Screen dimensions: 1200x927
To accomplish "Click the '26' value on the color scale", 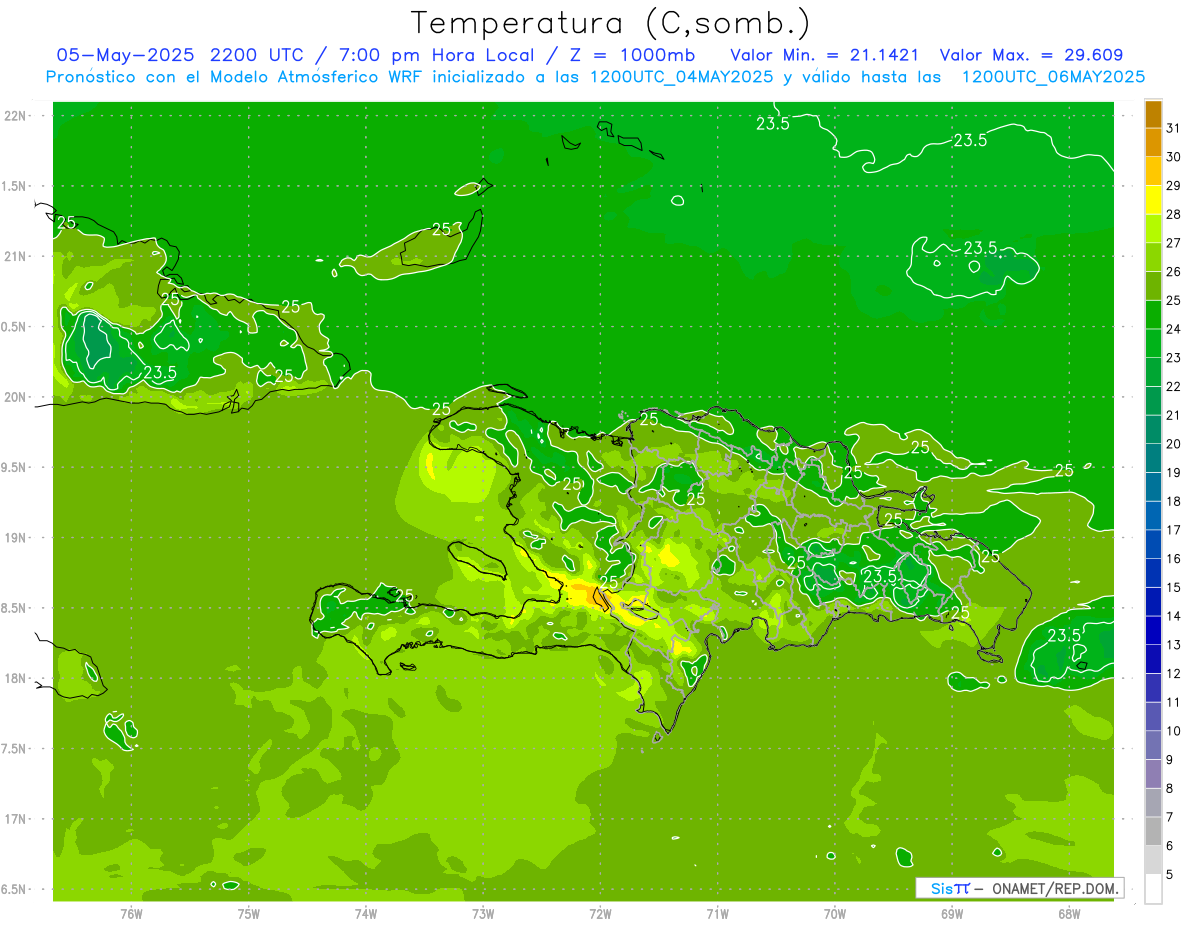I will [x=1173, y=271].
